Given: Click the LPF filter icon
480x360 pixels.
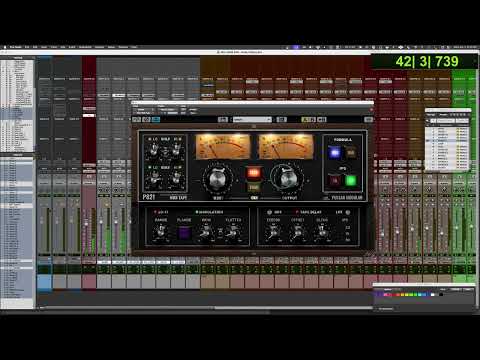Looking at the screenshot, I should point(348,212).
